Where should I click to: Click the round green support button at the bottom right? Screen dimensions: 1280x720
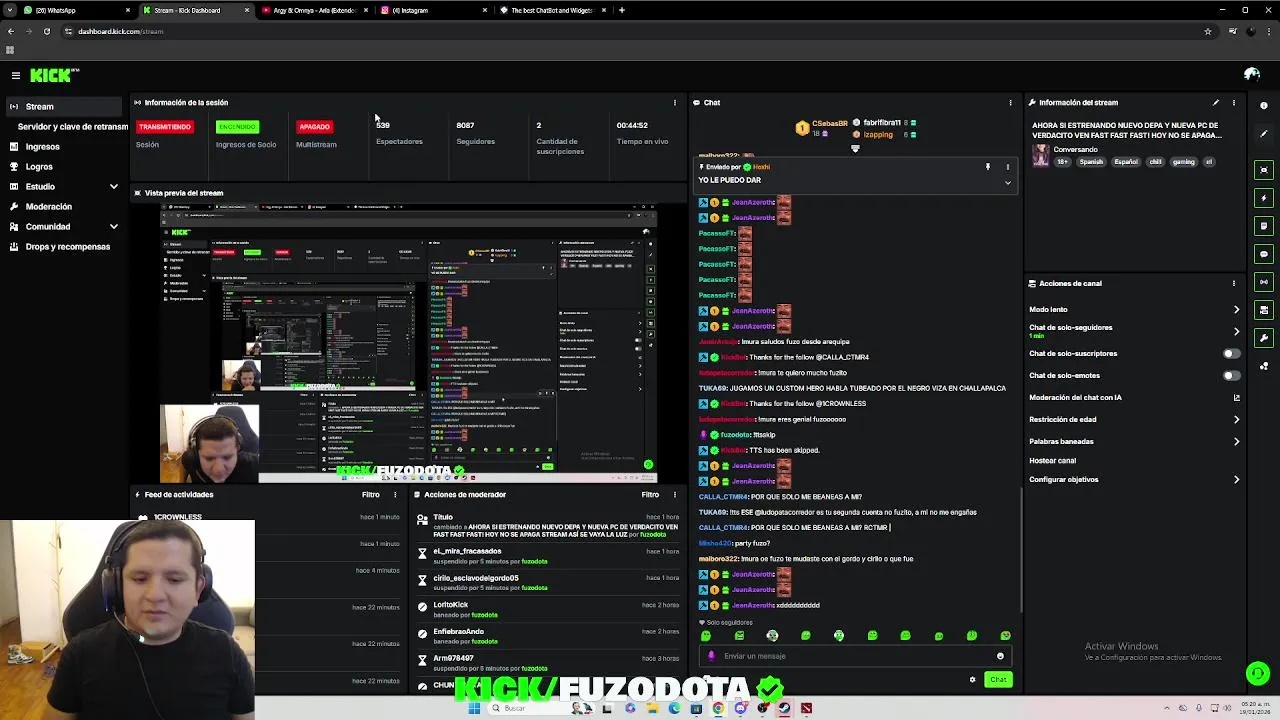pyautogui.click(x=1258, y=673)
